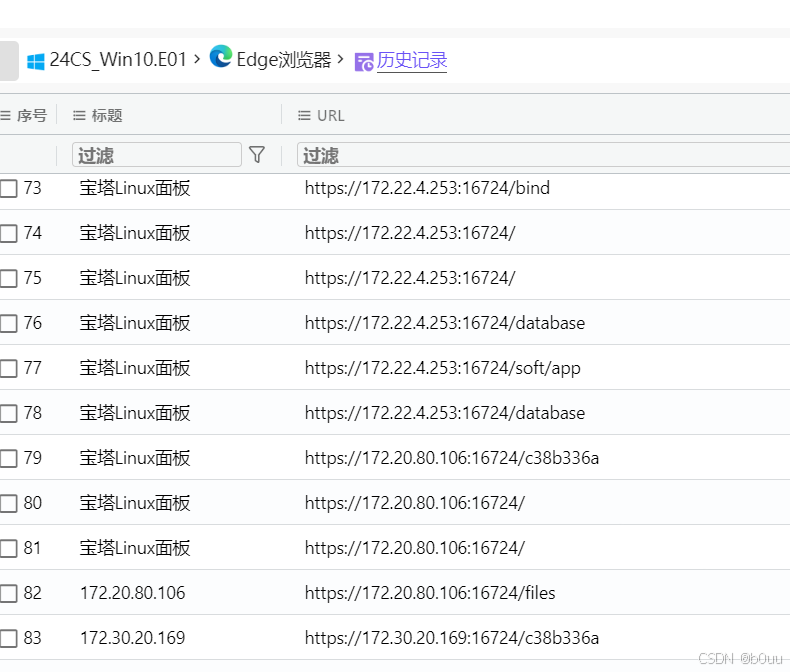Image resolution: width=790 pixels, height=672 pixels.
Task: Select URL https://172.30.20.169:16724/c38b336a
Action: coord(452,638)
